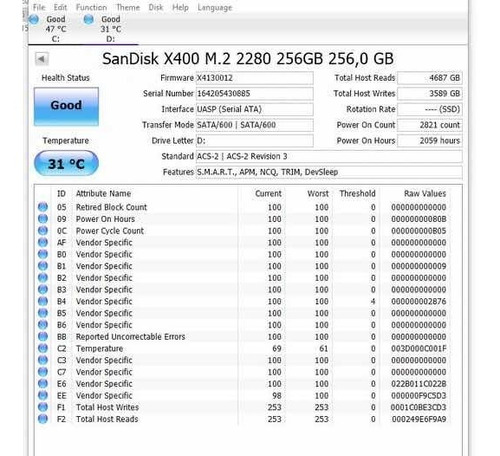Click status orb for attribute EE
The image size is (500, 456).
(x=43, y=395)
